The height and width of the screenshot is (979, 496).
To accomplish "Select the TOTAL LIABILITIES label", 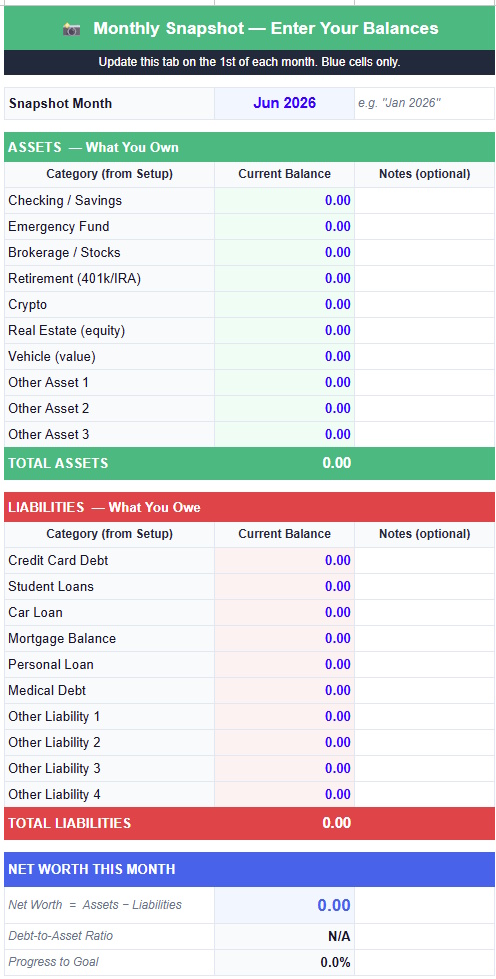I will pyautogui.click(x=69, y=823).
